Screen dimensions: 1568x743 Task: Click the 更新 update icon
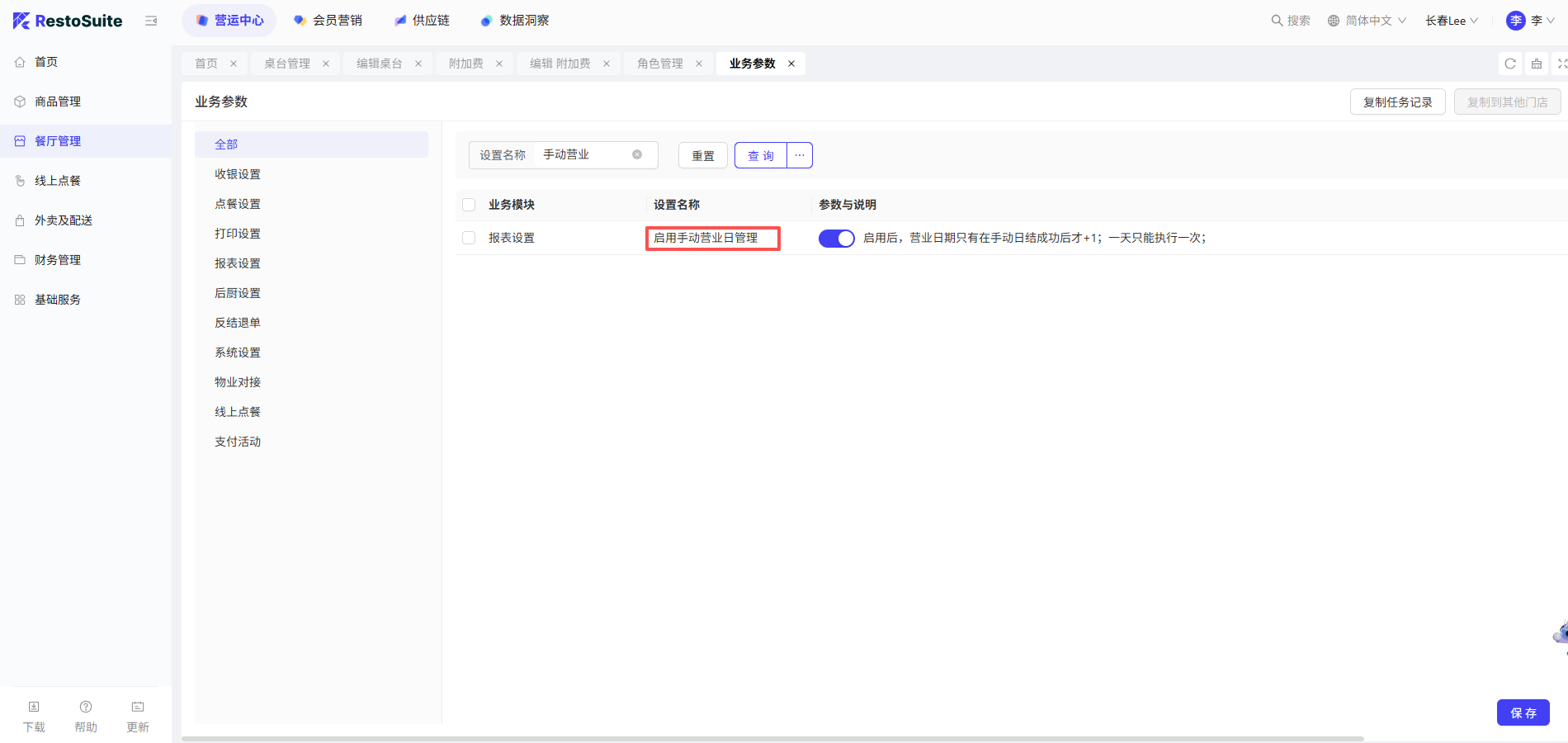point(138,707)
